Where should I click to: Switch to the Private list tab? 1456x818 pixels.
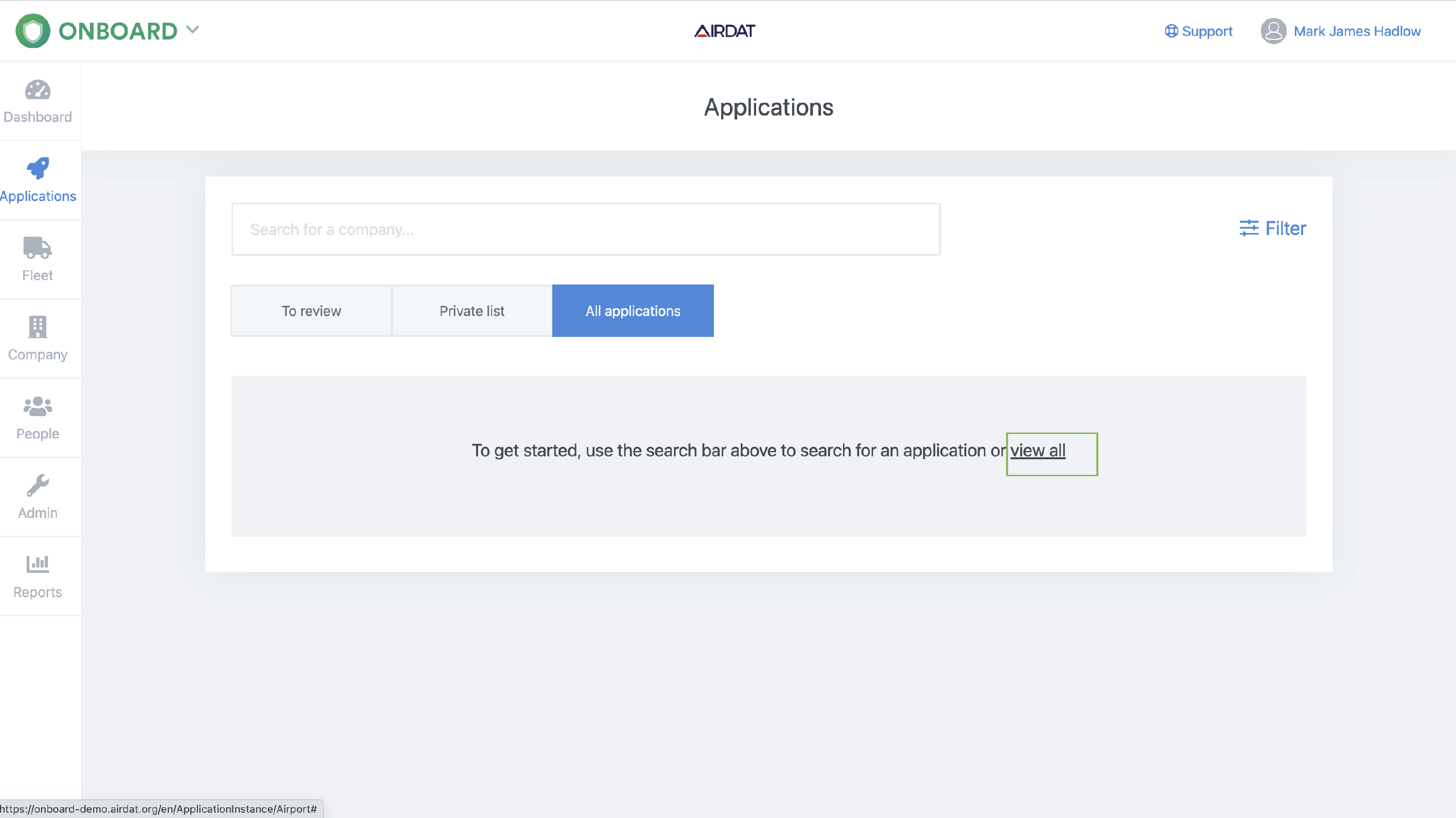coord(472,311)
